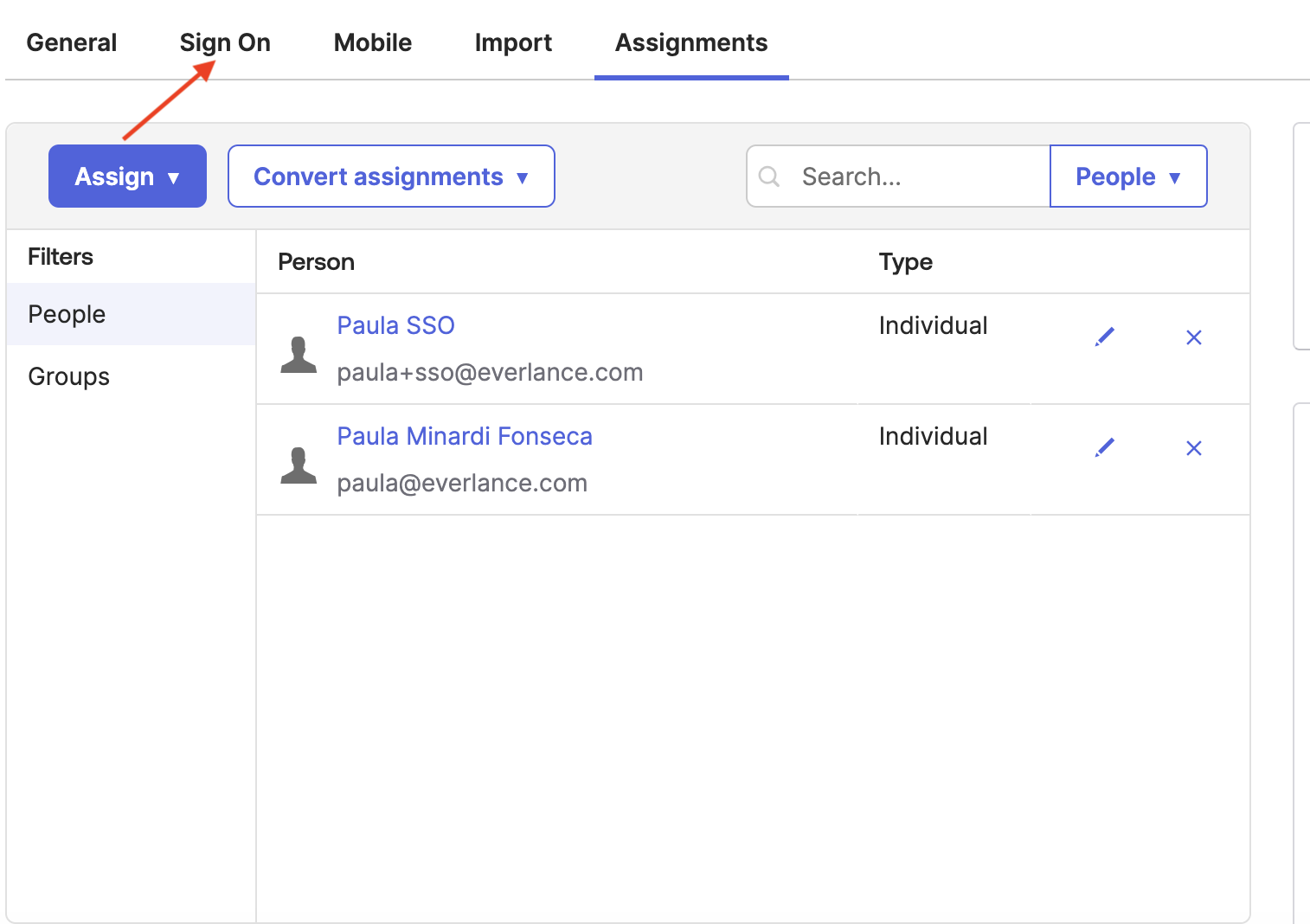Click the search magnifier icon
Screen dimensions: 1310x924
click(769, 176)
